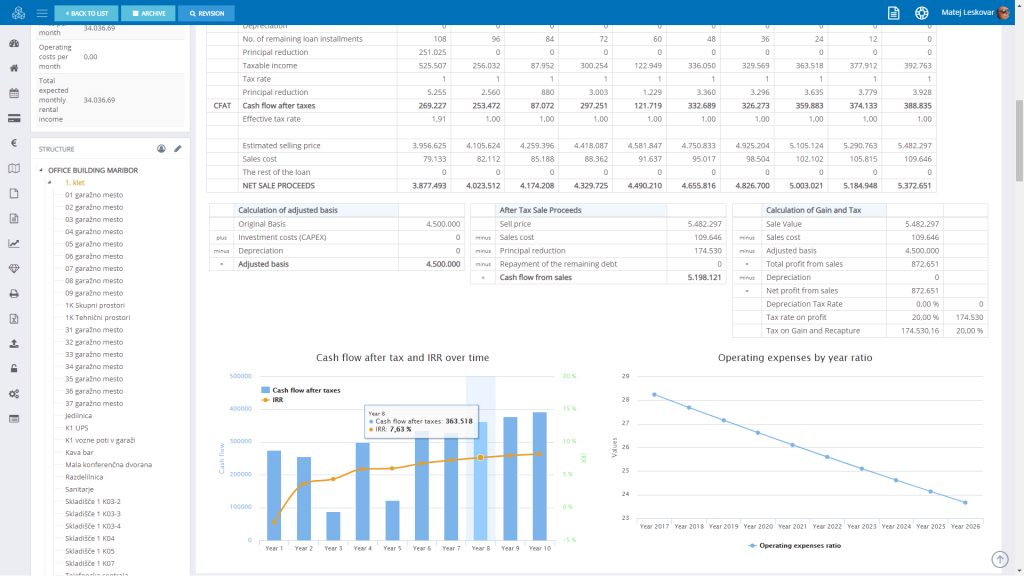
Task: Click the globe icon in the top bar
Action: click(x=920, y=12)
